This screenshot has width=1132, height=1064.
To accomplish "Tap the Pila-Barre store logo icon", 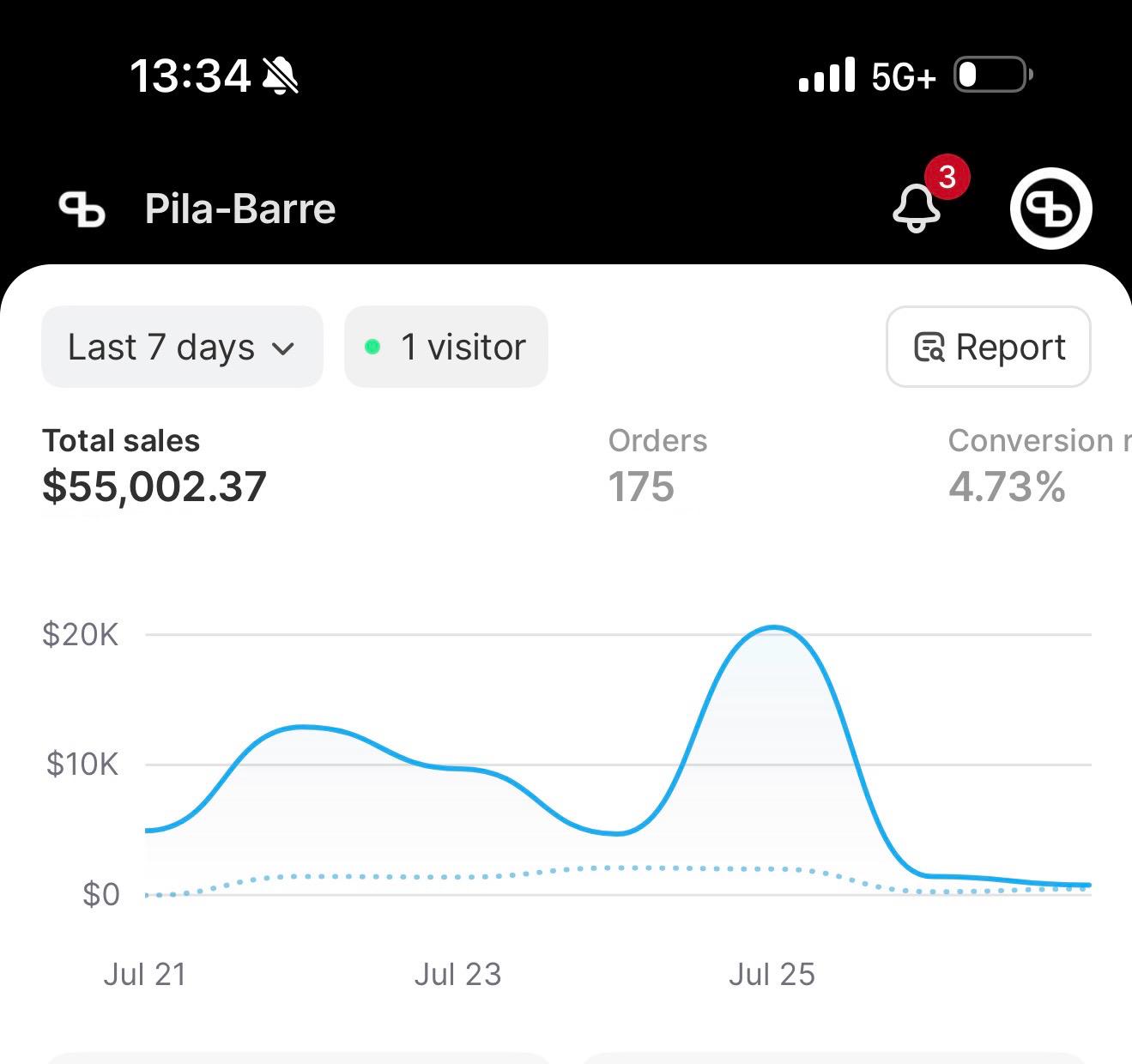I will (x=82, y=209).
